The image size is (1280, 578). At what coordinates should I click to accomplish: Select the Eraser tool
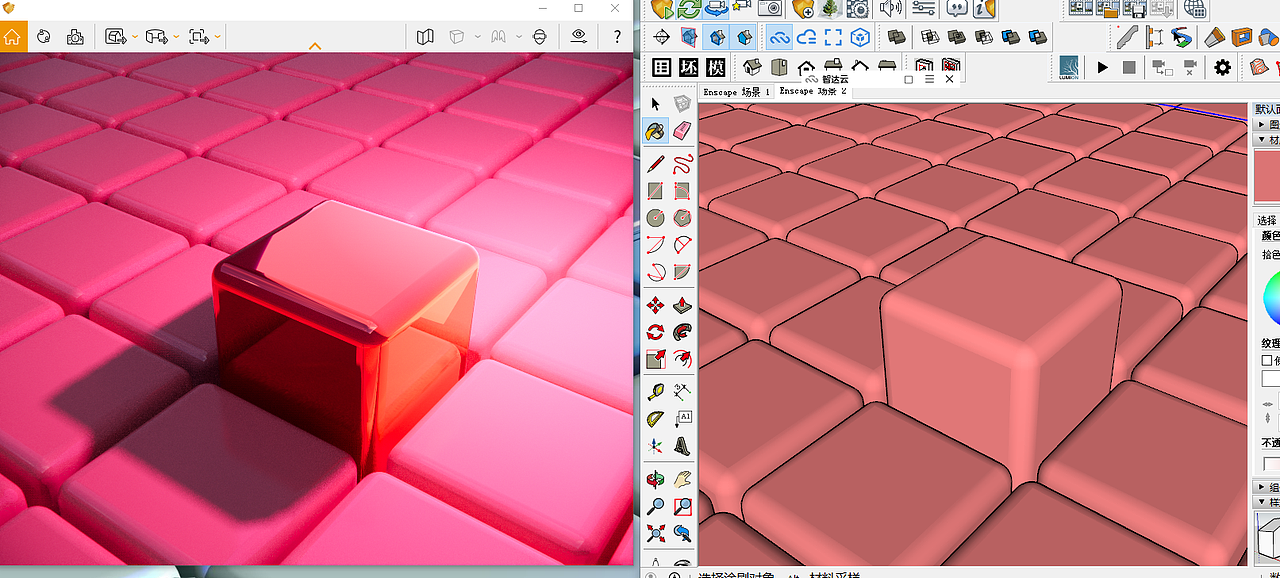pyautogui.click(x=683, y=131)
